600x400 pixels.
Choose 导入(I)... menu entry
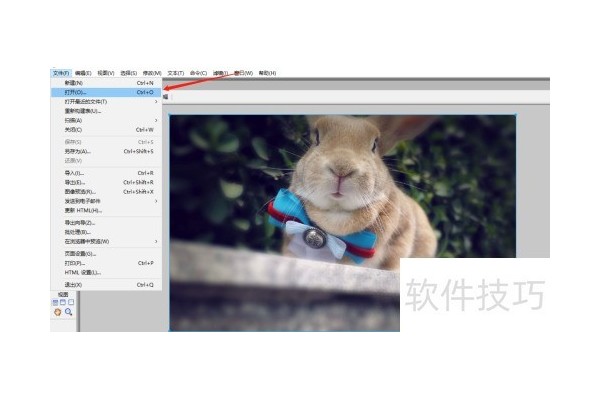click(106, 173)
